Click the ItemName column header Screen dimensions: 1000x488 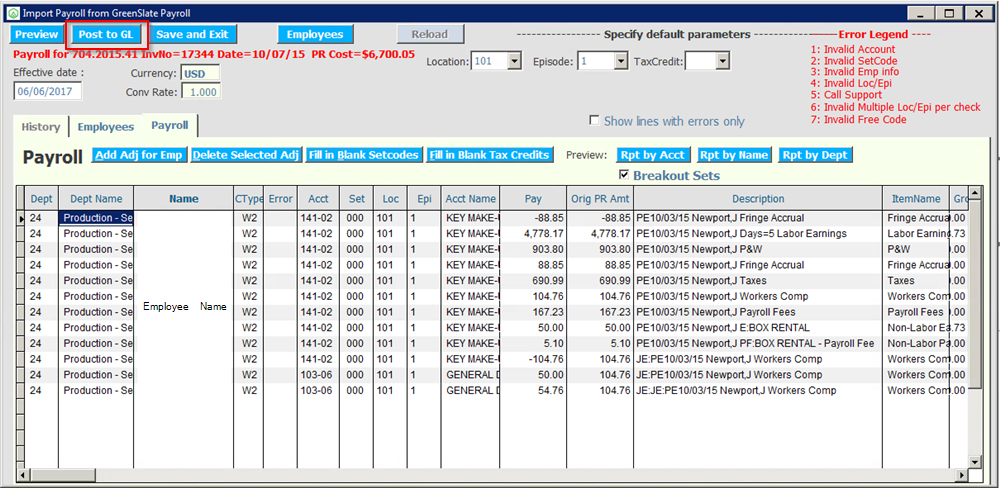[x=916, y=199]
